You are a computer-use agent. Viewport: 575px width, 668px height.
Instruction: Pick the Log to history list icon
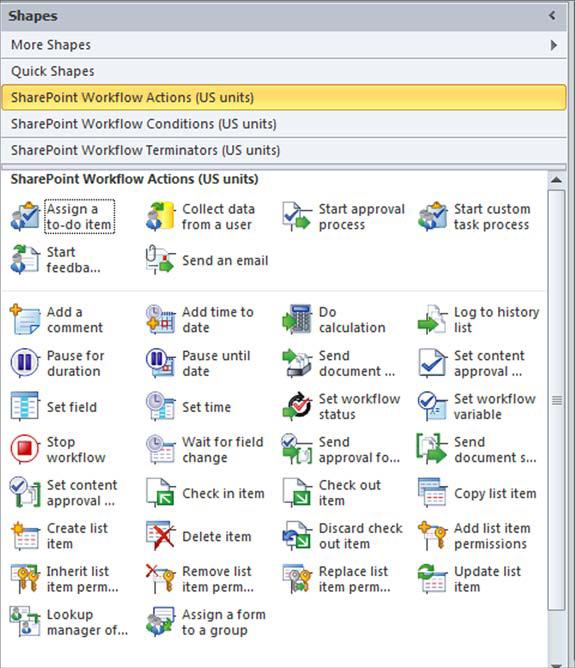click(432, 320)
